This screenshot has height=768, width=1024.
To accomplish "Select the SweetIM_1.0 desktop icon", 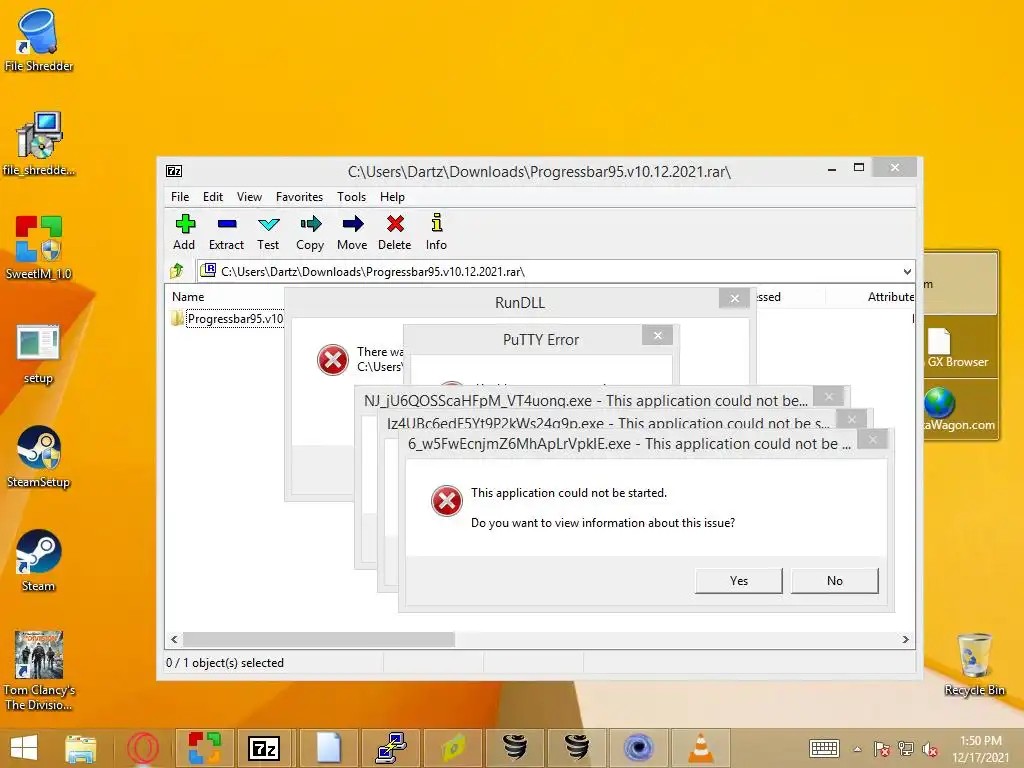I will (39, 248).
